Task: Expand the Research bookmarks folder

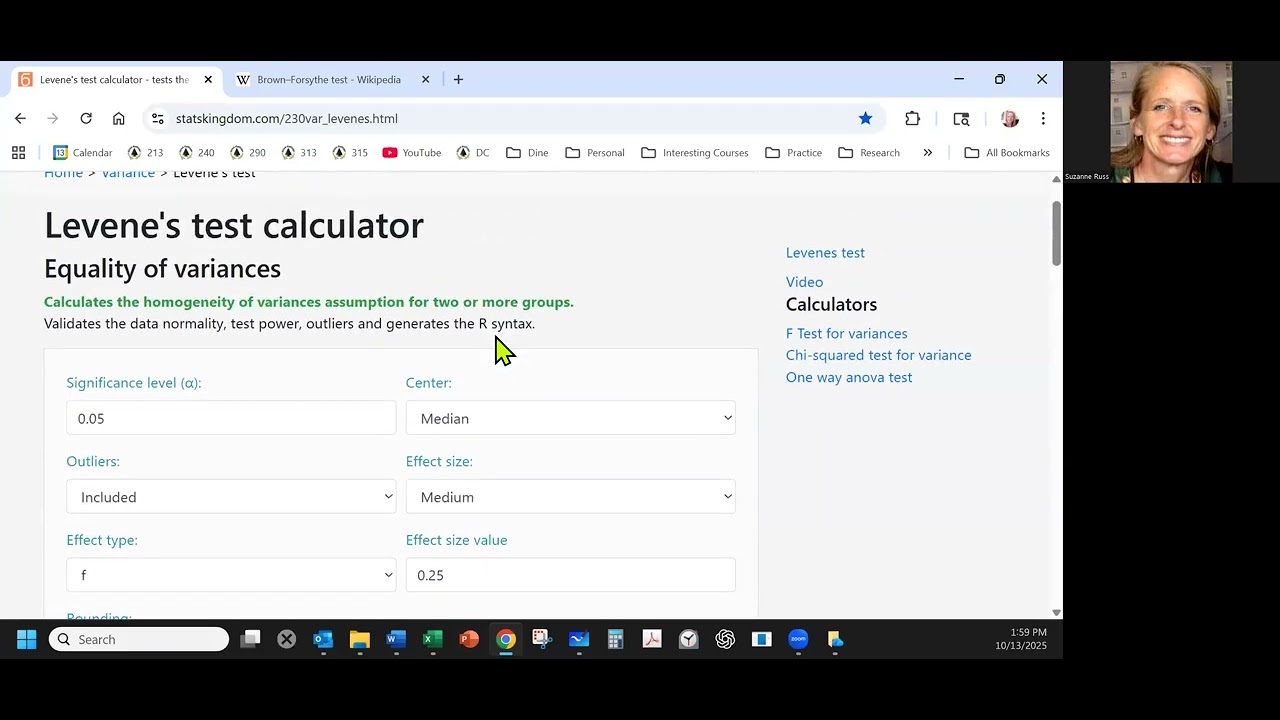Action: pyautogui.click(x=869, y=153)
